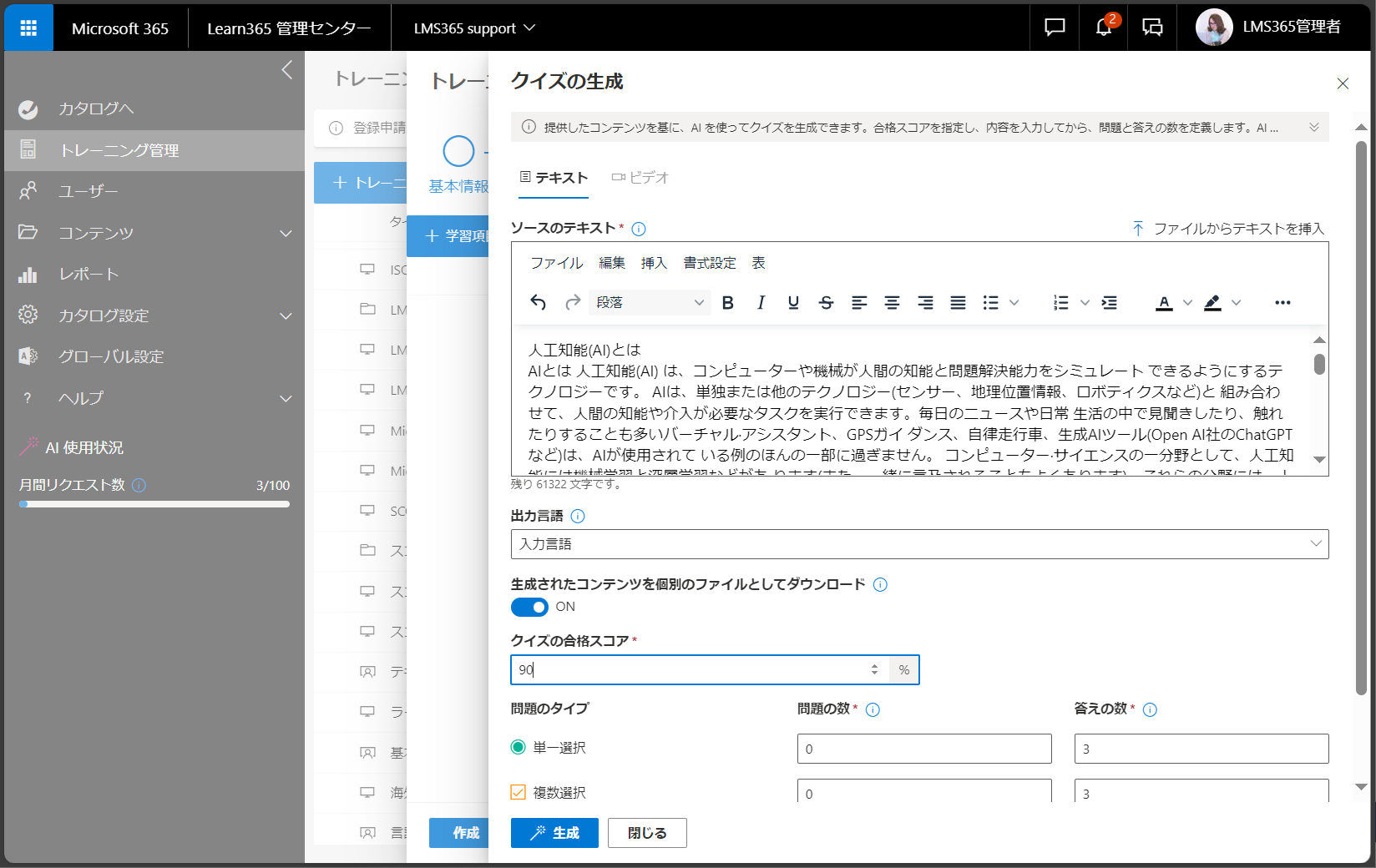The image size is (1376, 868).
Task: Select the 単一選択 question type
Action: [x=518, y=747]
